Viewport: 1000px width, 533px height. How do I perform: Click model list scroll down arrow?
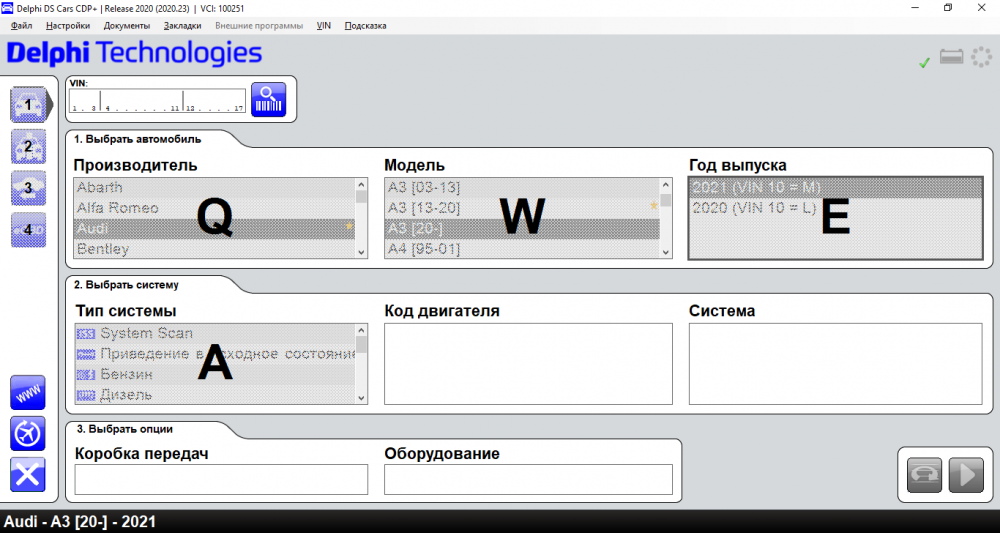(x=666, y=252)
